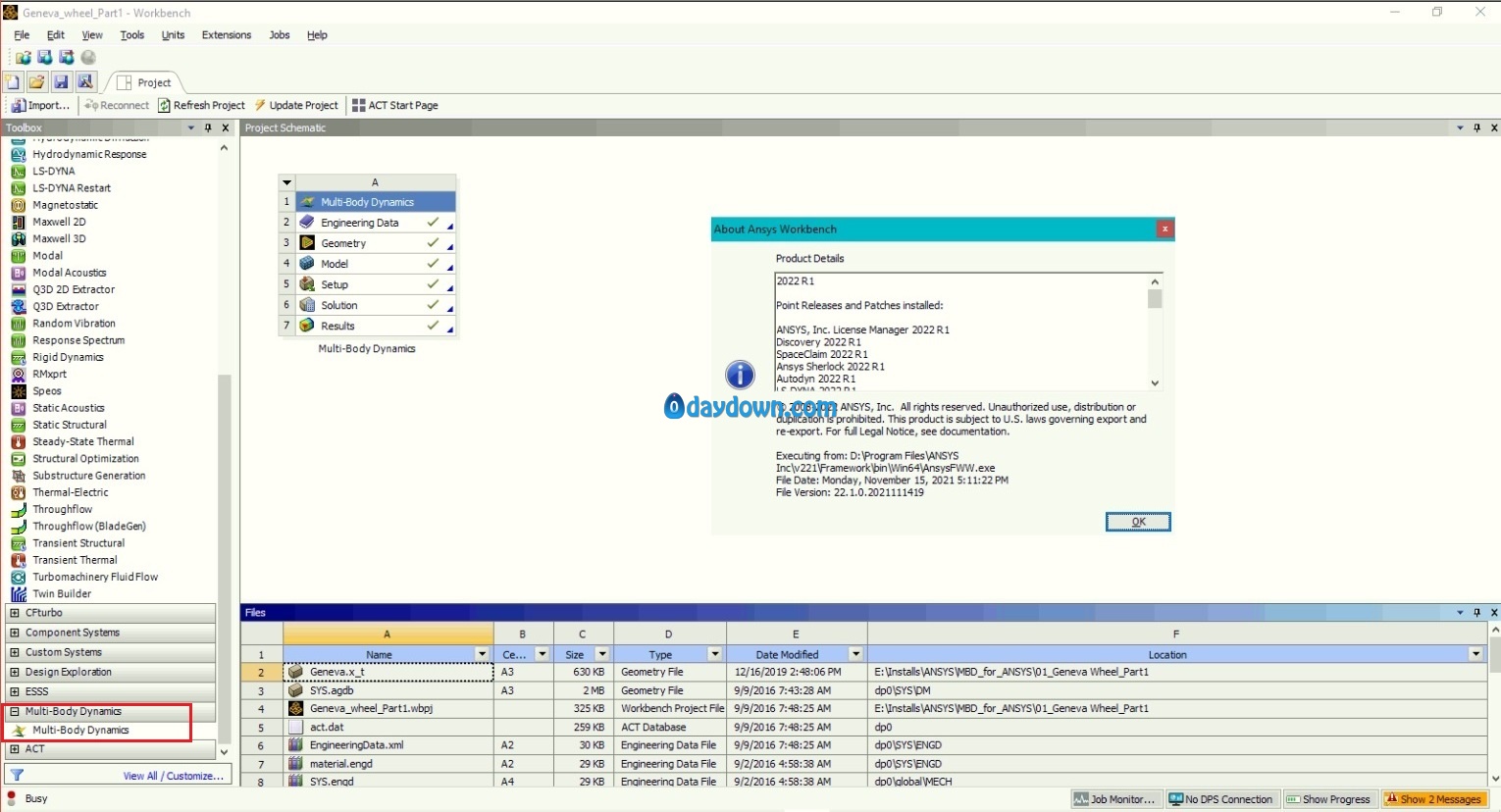
Task: Choose the Maxwell 3D toolbox icon
Action: [18, 239]
